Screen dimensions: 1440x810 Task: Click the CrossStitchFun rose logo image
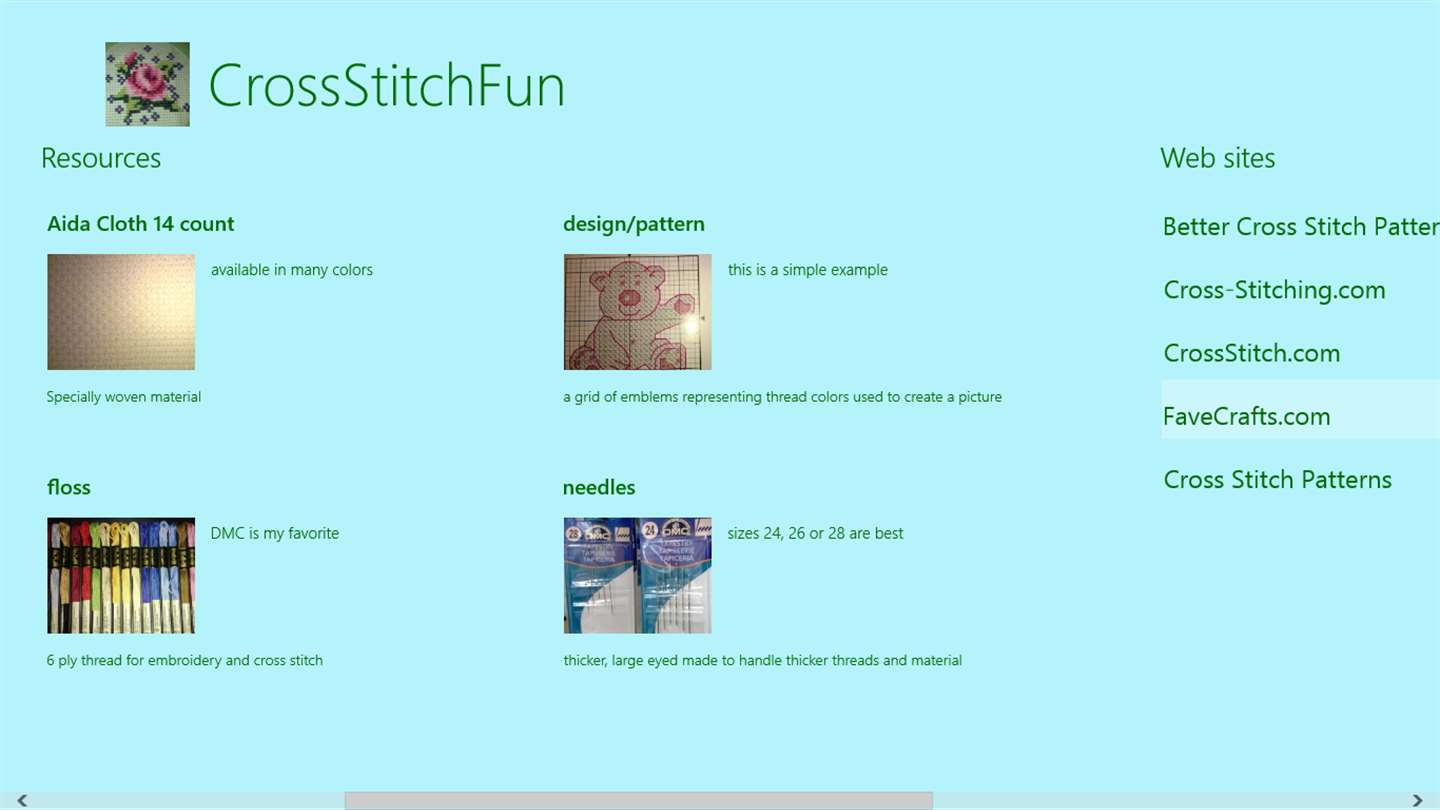click(x=148, y=84)
